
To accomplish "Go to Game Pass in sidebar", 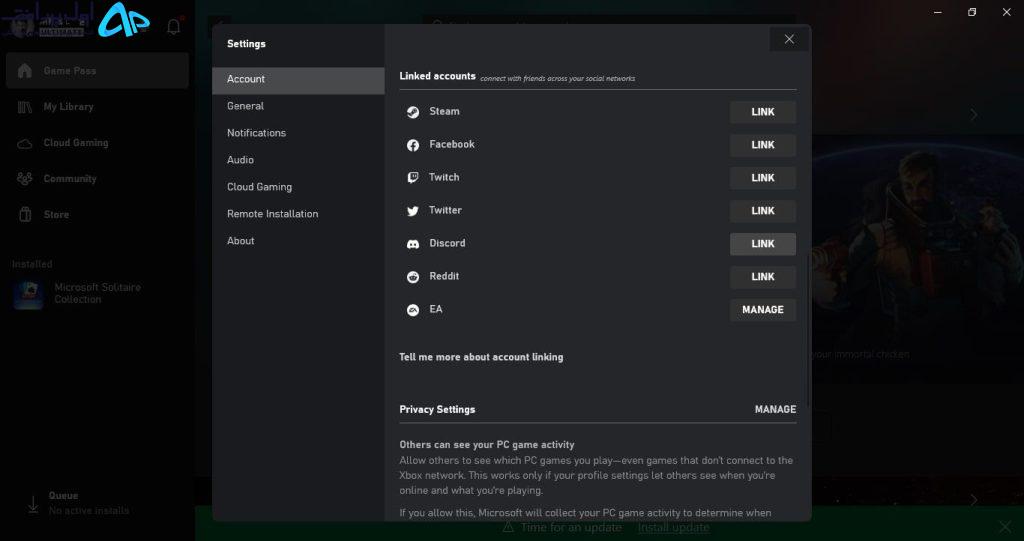I will pyautogui.click(x=97, y=71).
